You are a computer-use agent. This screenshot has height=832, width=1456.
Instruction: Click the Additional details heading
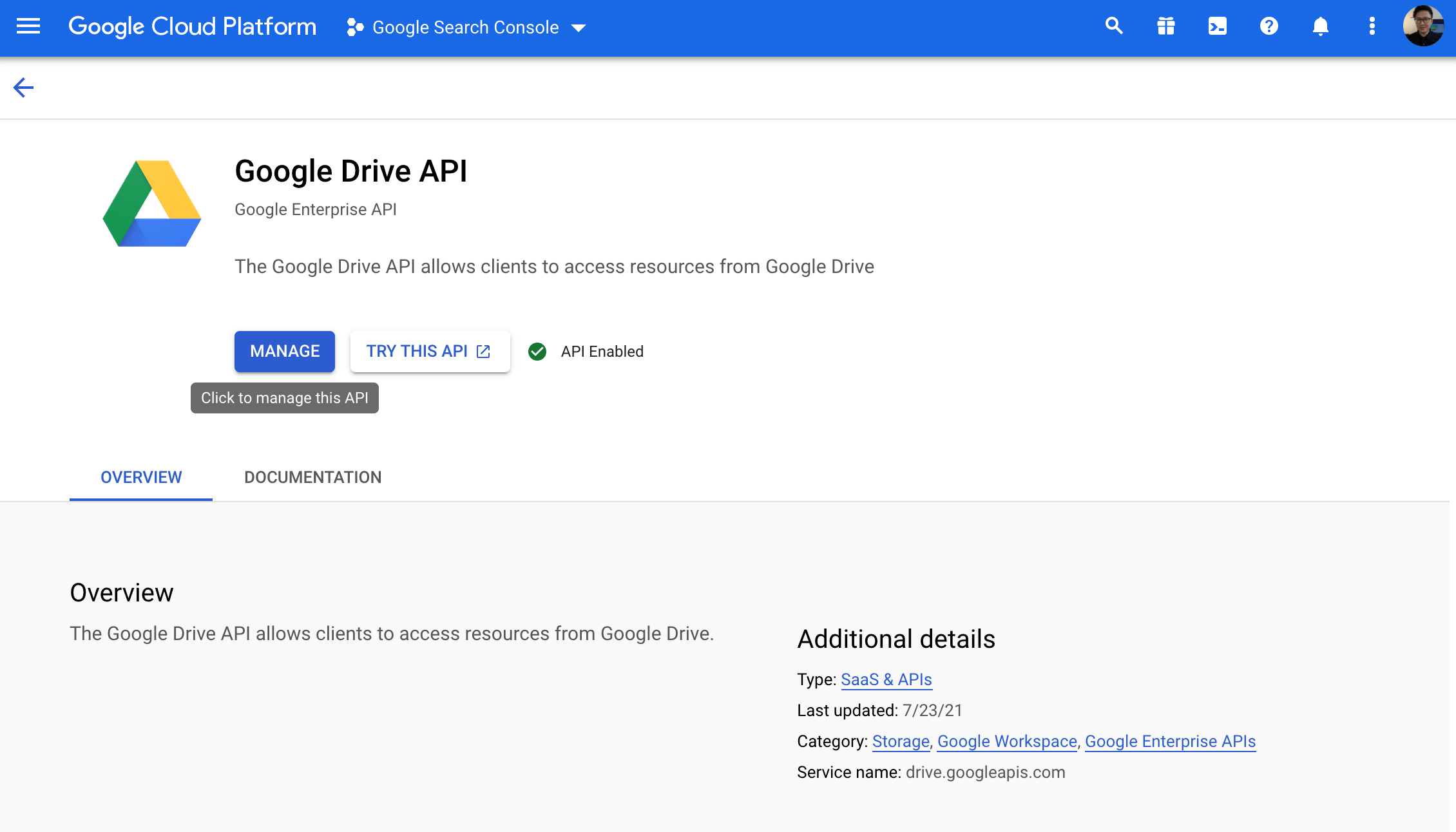point(896,639)
